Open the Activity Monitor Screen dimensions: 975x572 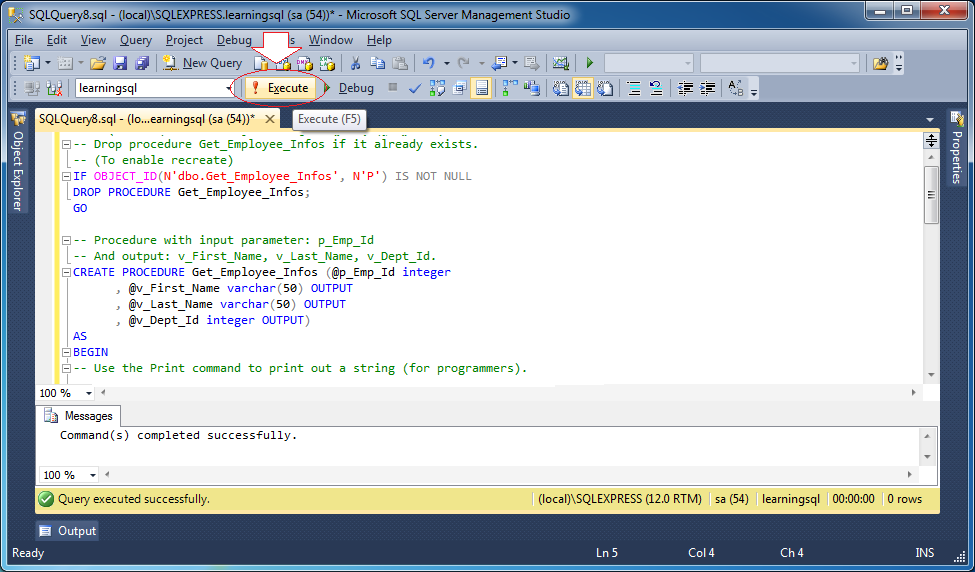tap(560, 63)
